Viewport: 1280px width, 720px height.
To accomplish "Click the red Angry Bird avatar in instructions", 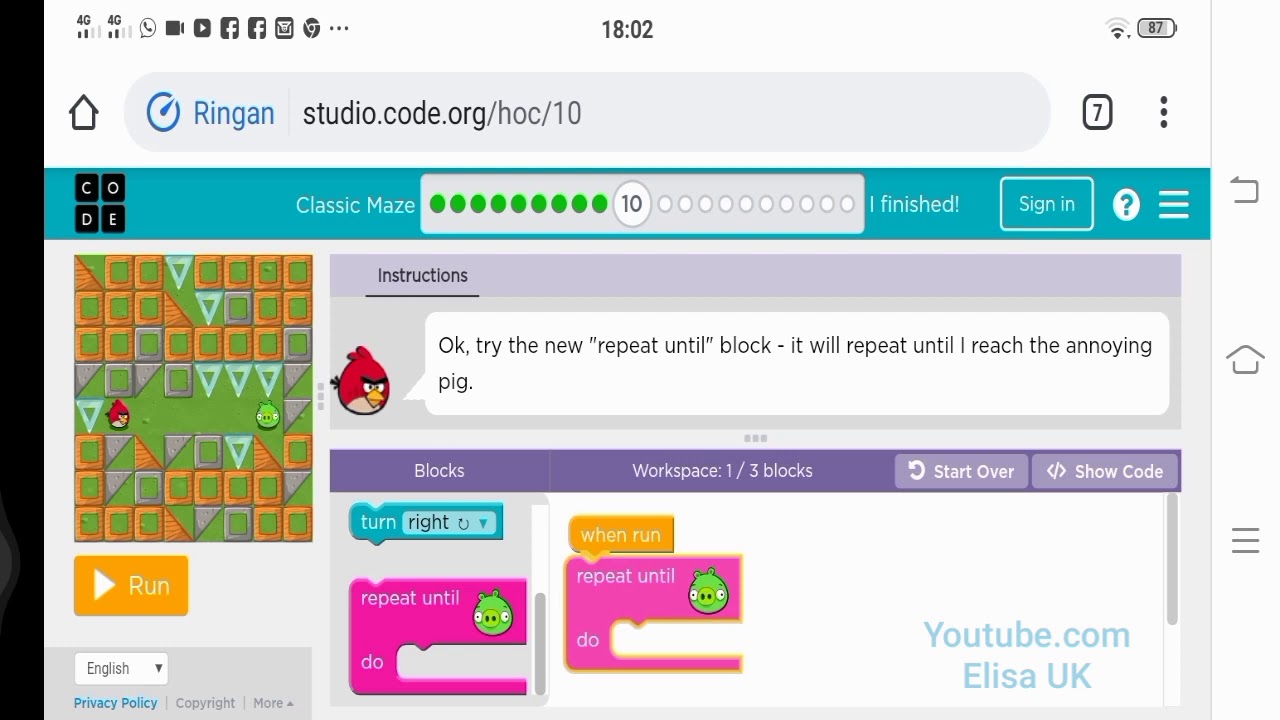I will [362, 380].
